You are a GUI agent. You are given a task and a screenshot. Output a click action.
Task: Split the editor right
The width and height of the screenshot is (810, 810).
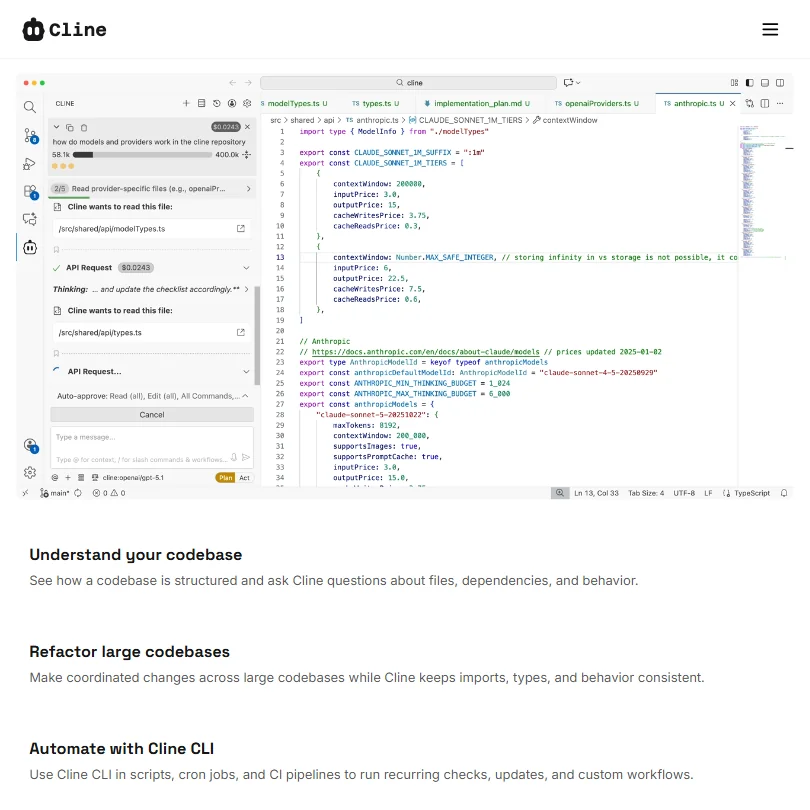point(765,103)
